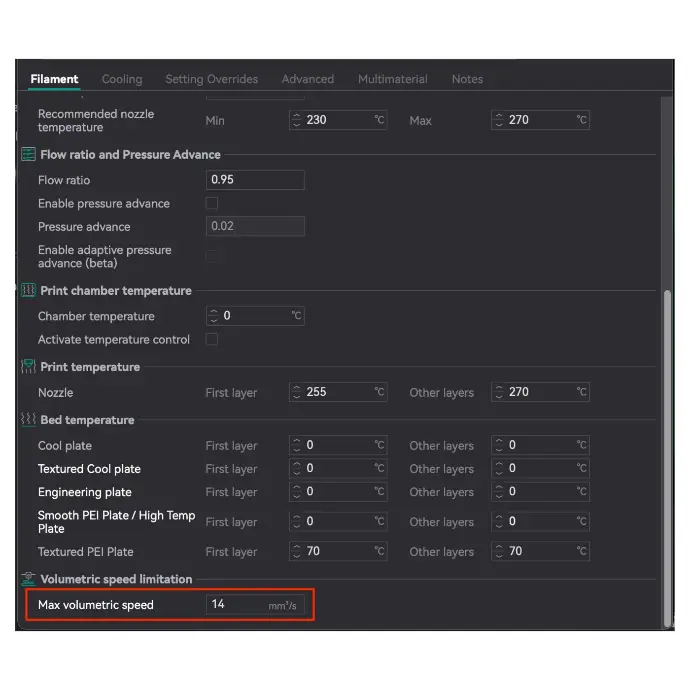This screenshot has height=690, width=690.
Task: Check Activate temperature control box
Action: (x=212, y=340)
